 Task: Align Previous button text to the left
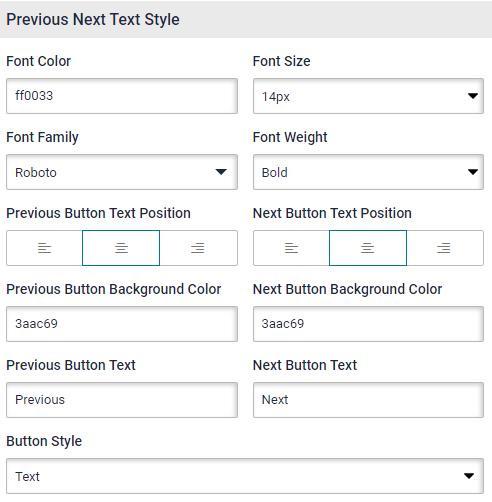44,248
